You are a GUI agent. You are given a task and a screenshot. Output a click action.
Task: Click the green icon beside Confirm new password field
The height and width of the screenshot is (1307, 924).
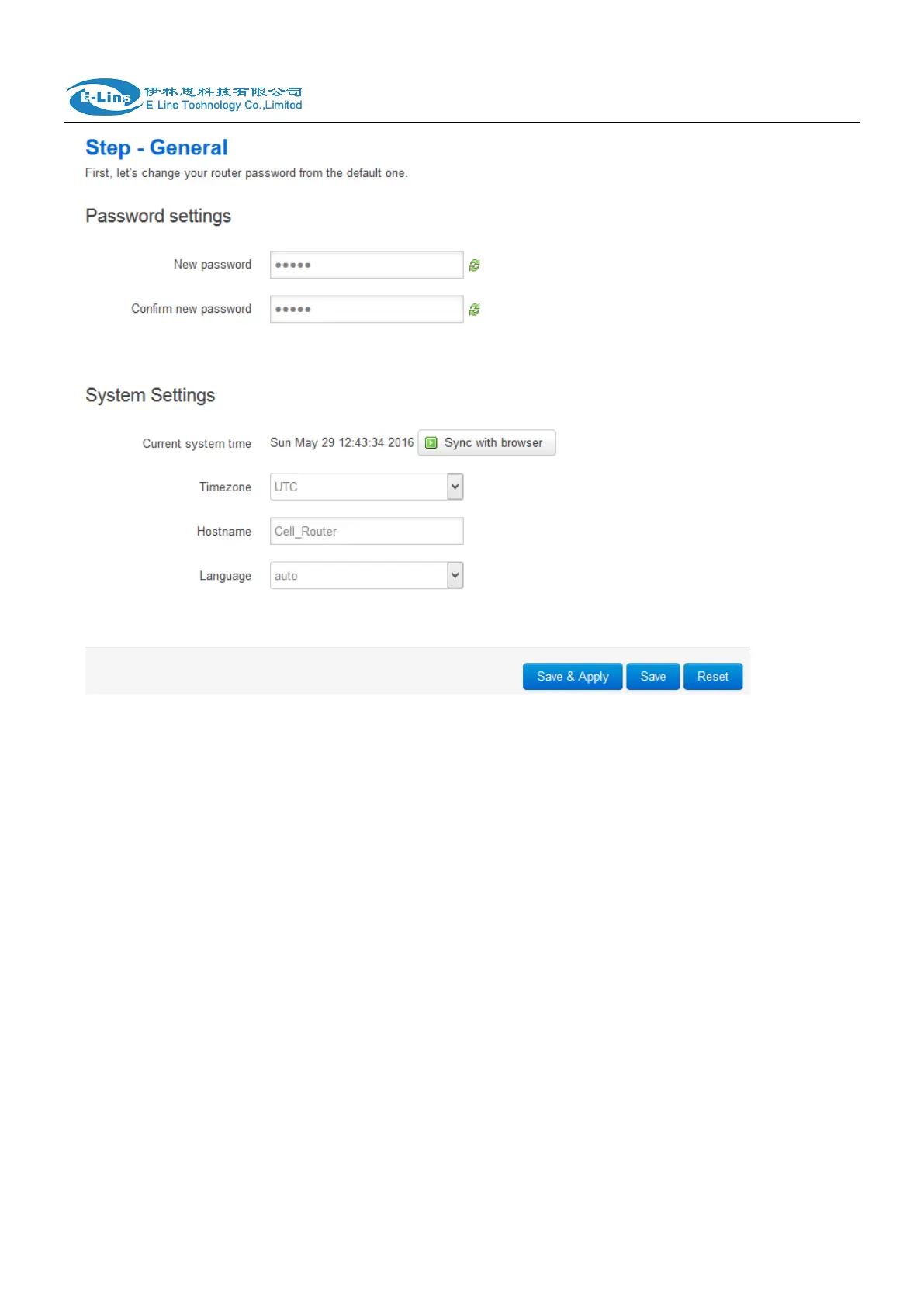click(474, 310)
